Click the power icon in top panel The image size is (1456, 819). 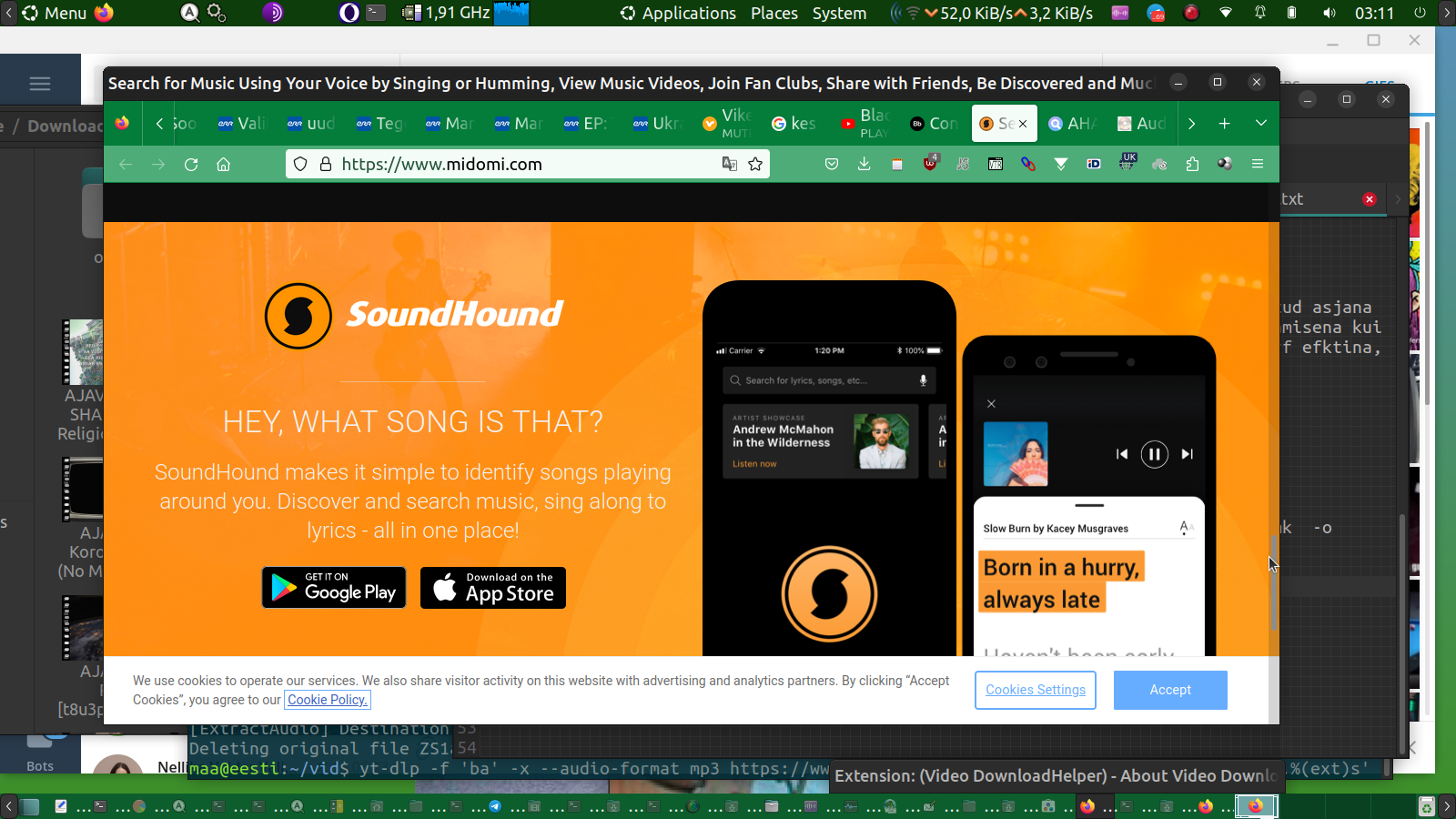[x=1420, y=13]
